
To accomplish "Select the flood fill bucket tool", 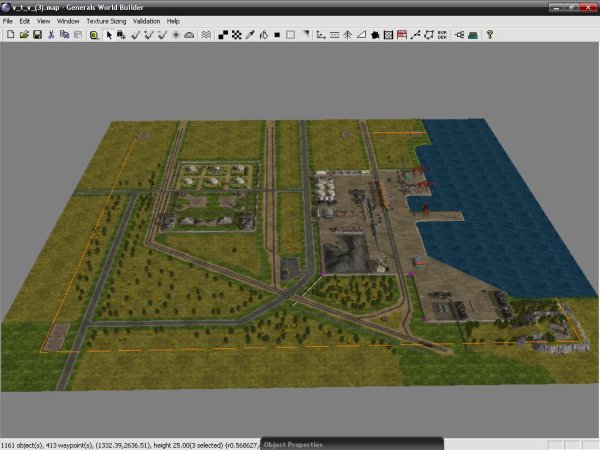I will tap(262, 34).
